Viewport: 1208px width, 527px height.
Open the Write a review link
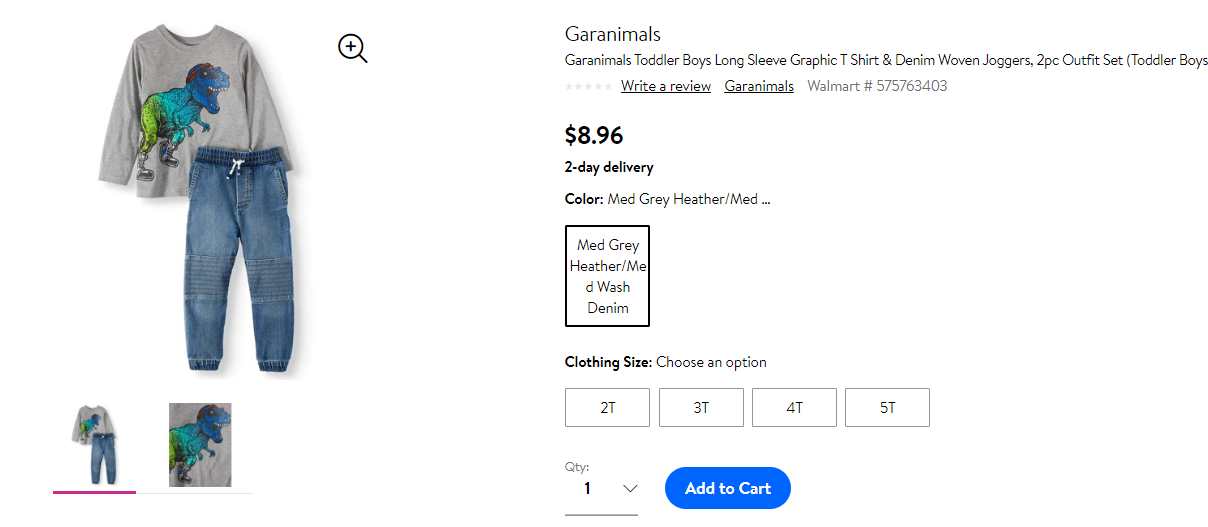[x=666, y=86]
